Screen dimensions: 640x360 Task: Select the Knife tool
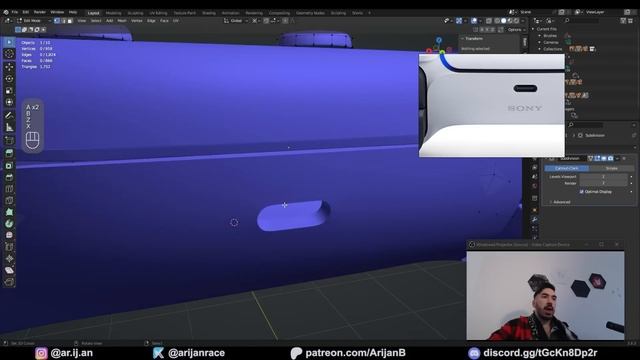pyautogui.click(x=9, y=200)
